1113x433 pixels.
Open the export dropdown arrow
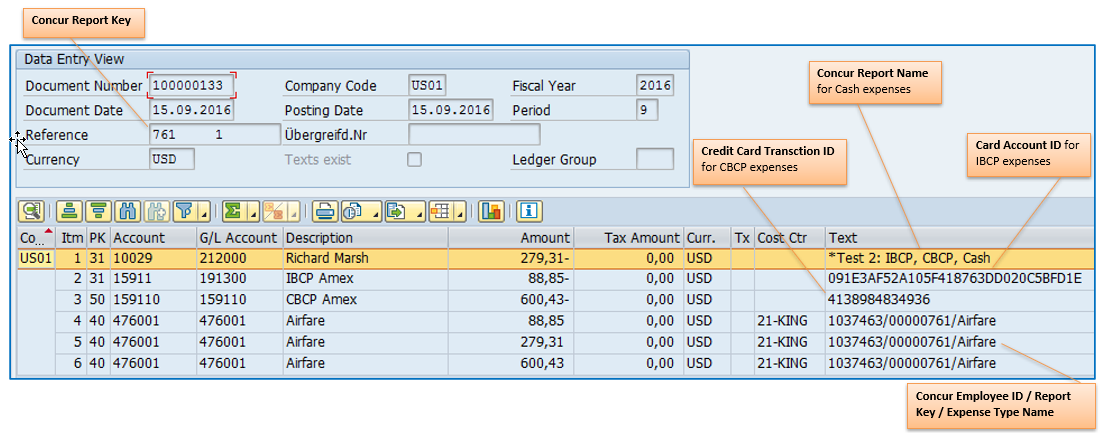[x=420, y=211]
